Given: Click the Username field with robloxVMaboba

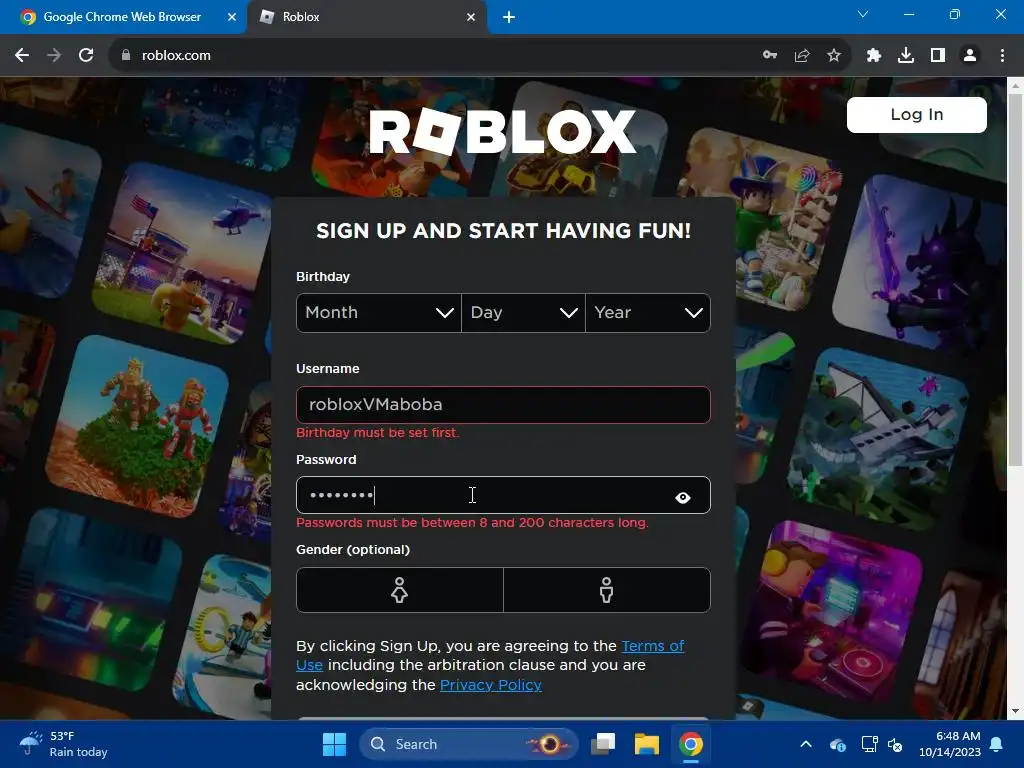Looking at the screenshot, I should click(x=503, y=405).
